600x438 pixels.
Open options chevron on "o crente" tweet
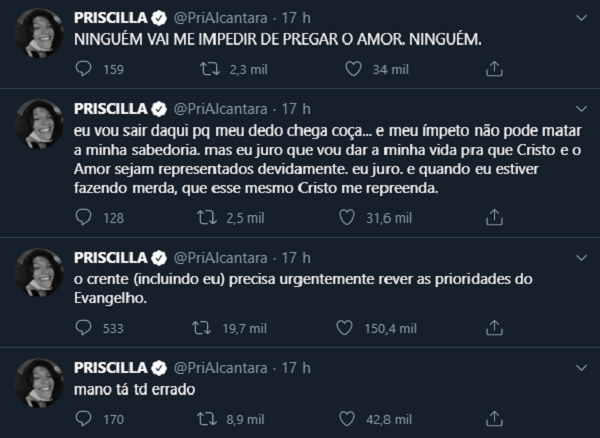point(578,255)
